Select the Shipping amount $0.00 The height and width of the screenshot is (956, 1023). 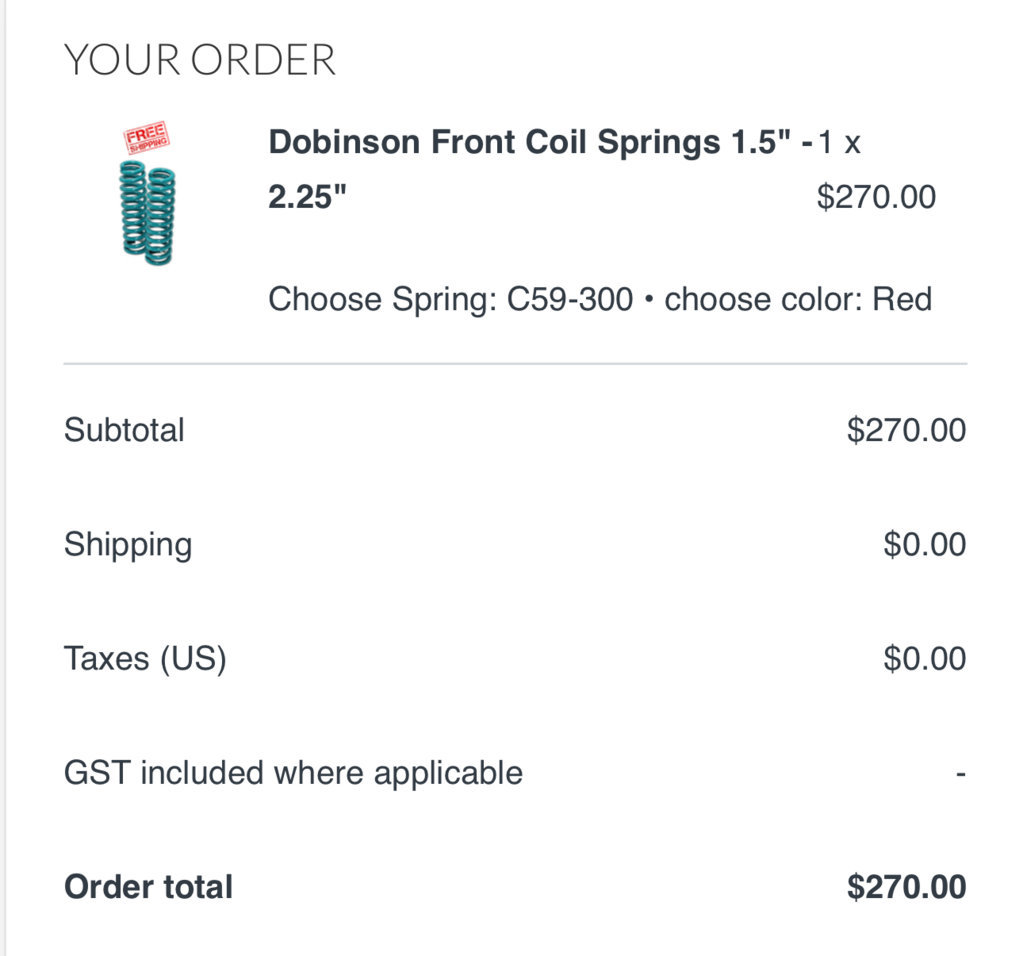pyautogui.click(x=924, y=544)
